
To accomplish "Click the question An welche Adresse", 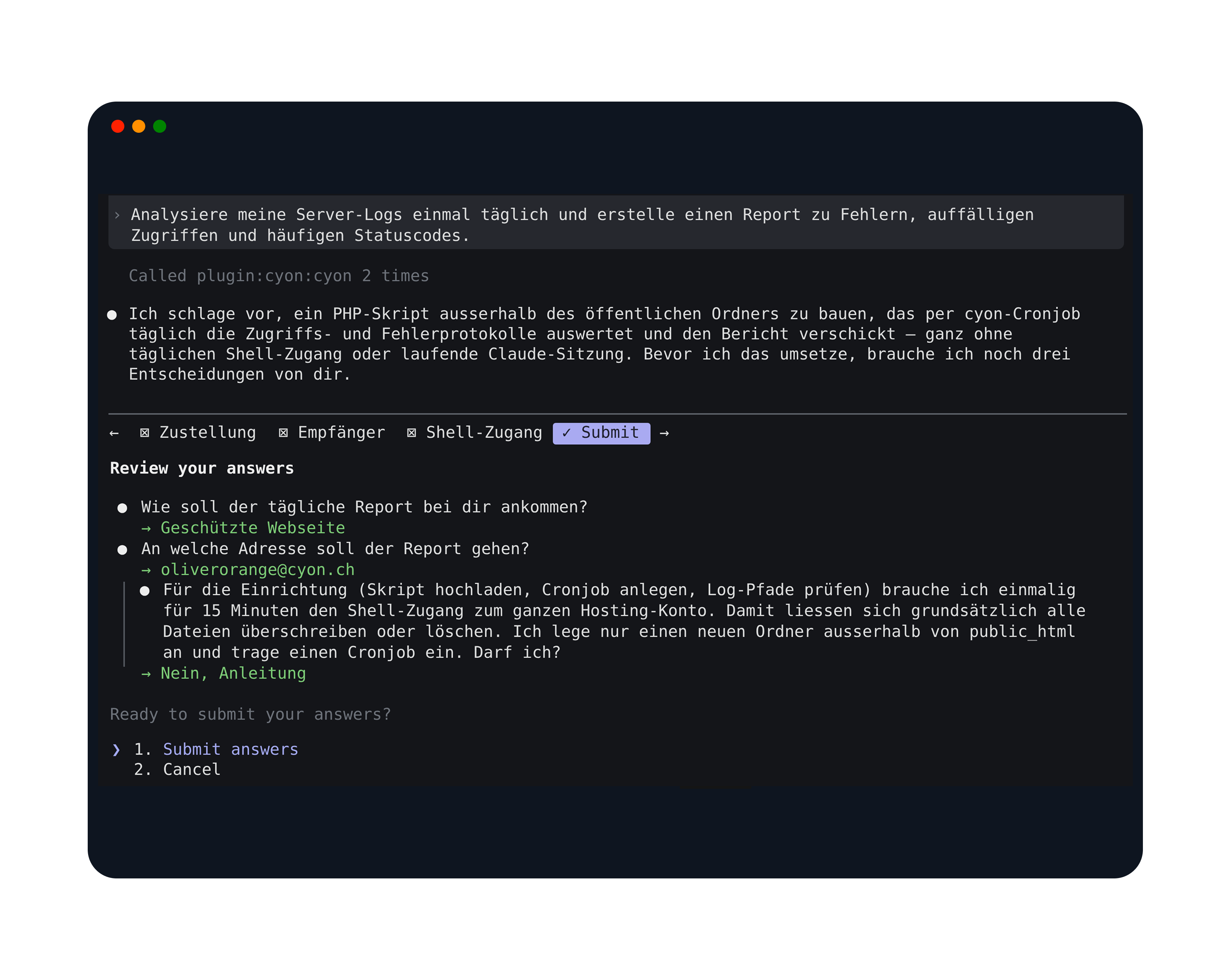I will point(335,549).
